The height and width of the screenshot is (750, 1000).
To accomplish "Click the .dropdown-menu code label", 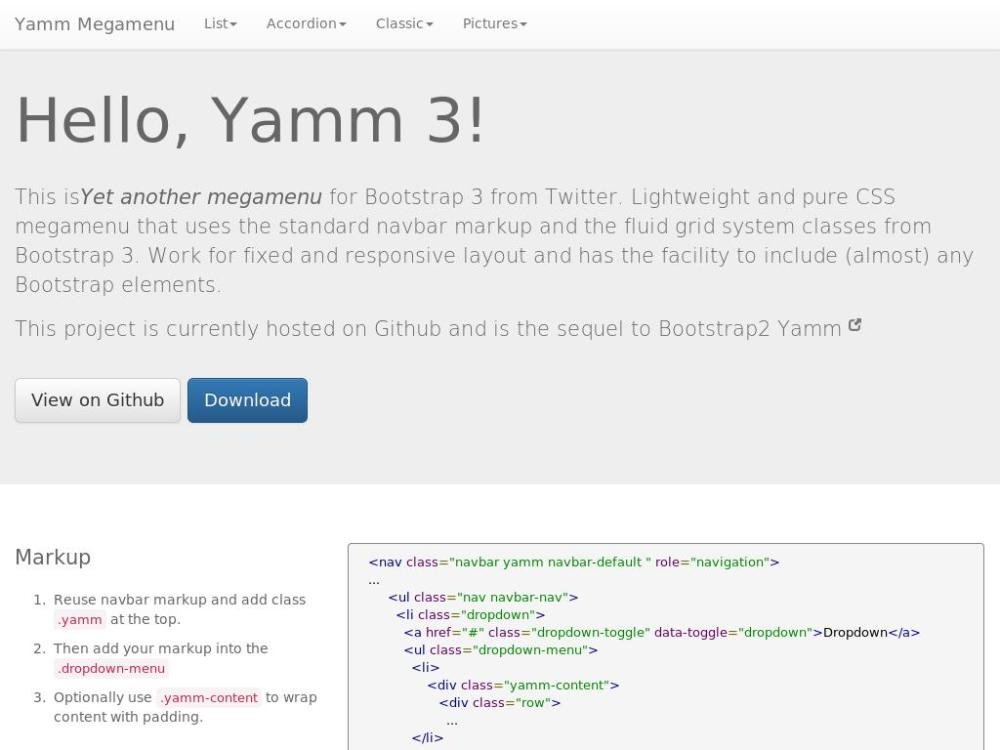I will 110,669.
